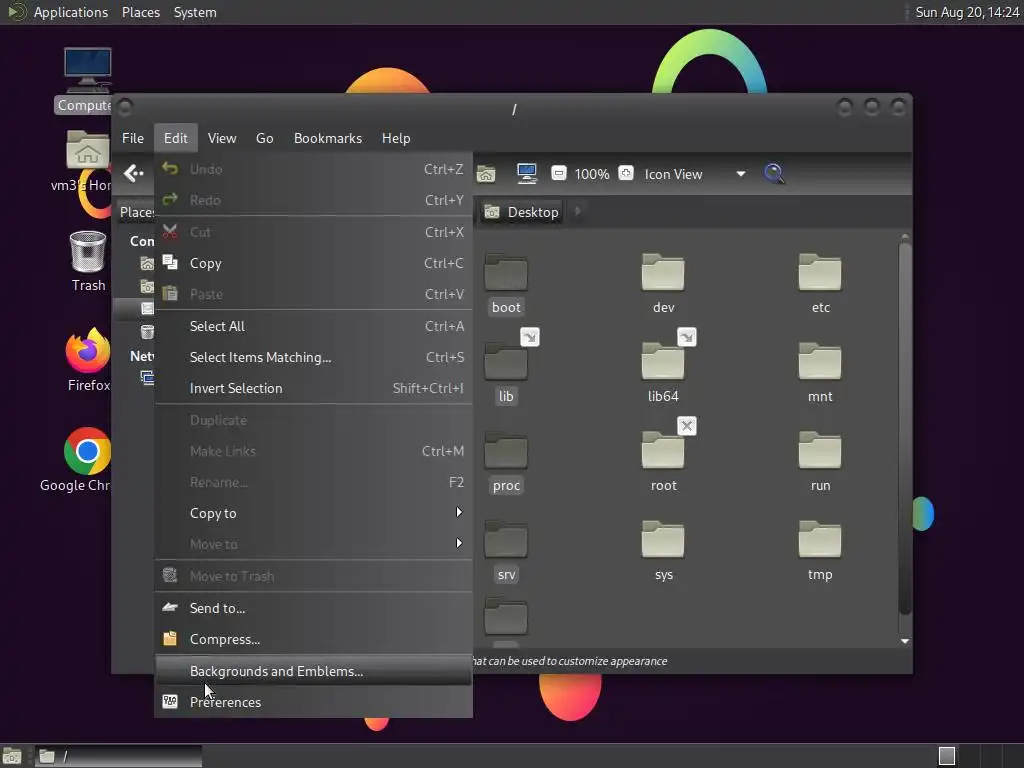The image size is (1024, 768).
Task: Click the Desktop path bar button
Action: tap(522, 212)
